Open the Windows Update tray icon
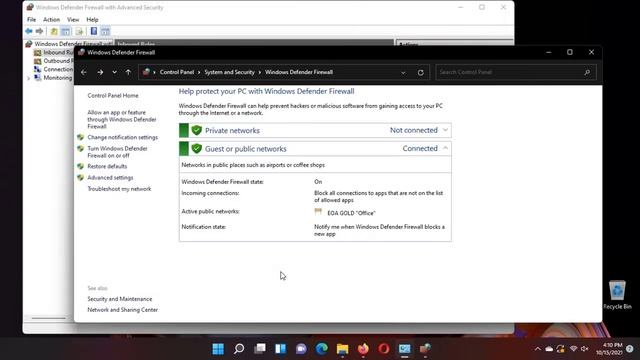This screenshot has height=360, width=640. coord(561,349)
